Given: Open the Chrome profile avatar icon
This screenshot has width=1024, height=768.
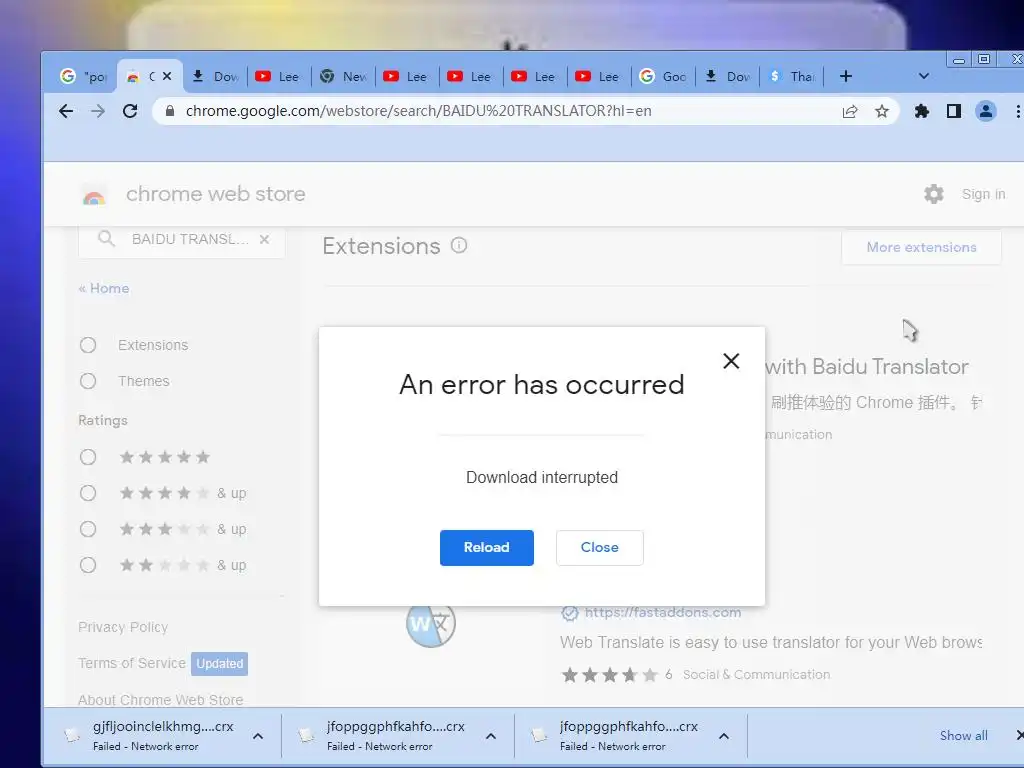Looking at the screenshot, I should pos(985,112).
